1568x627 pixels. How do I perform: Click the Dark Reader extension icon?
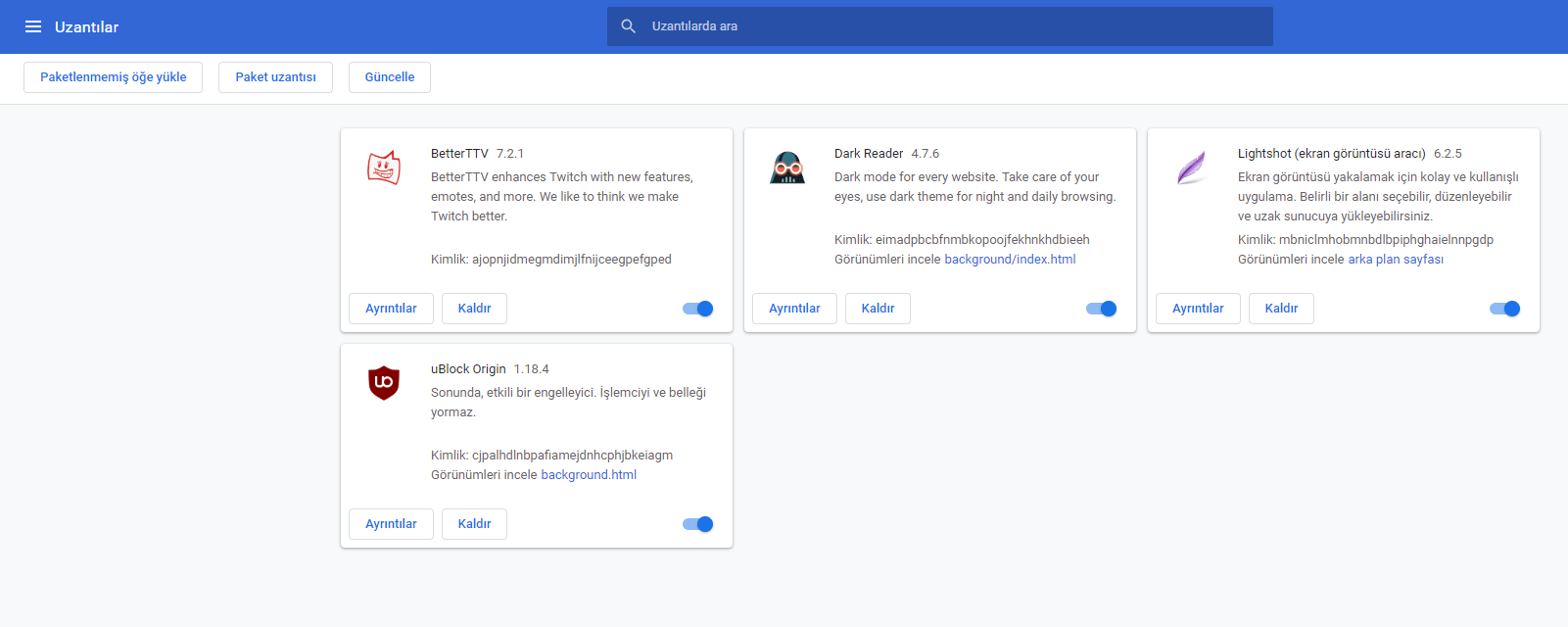[x=787, y=168]
